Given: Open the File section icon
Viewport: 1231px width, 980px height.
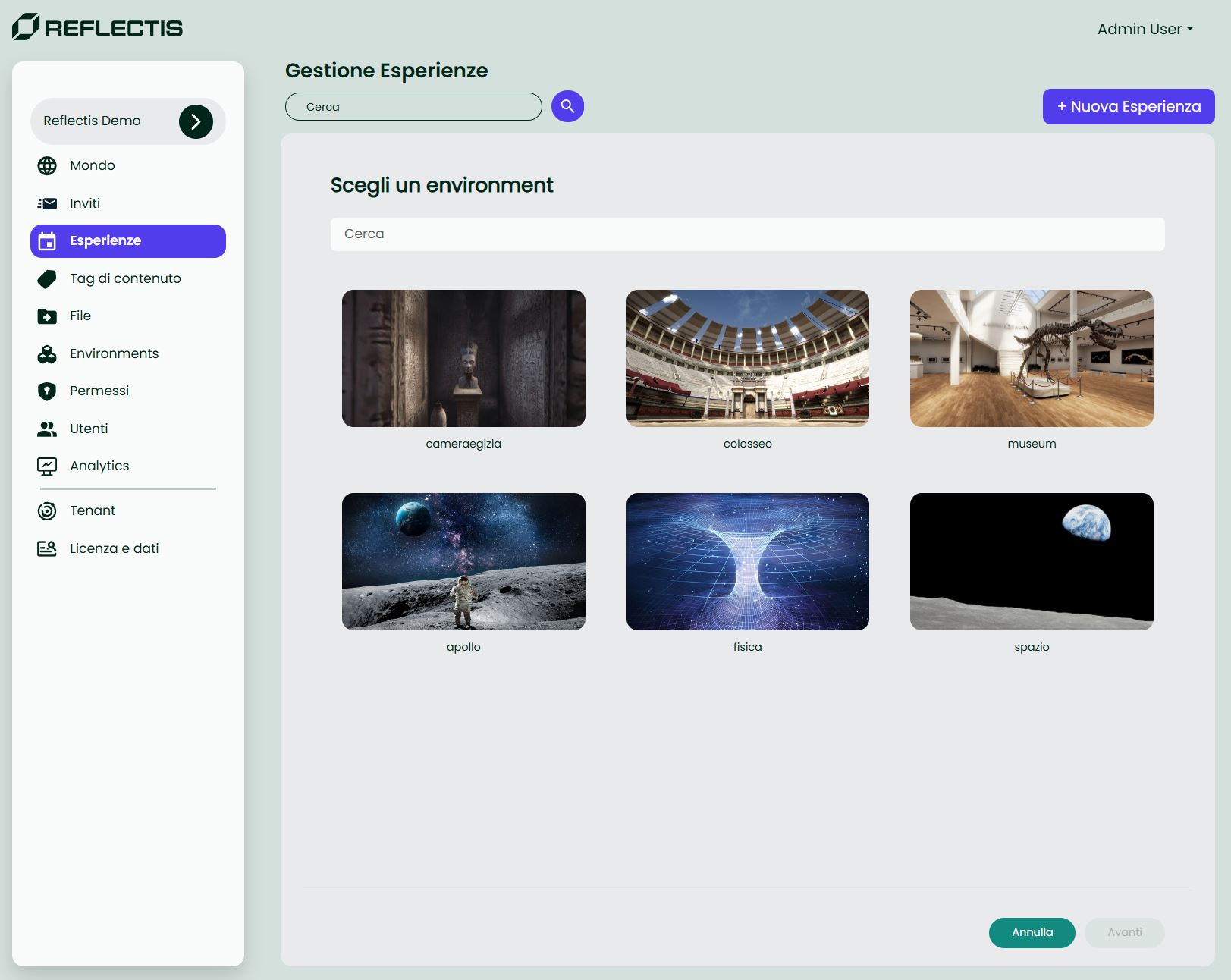Looking at the screenshot, I should pyautogui.click(x=48, y=316).
